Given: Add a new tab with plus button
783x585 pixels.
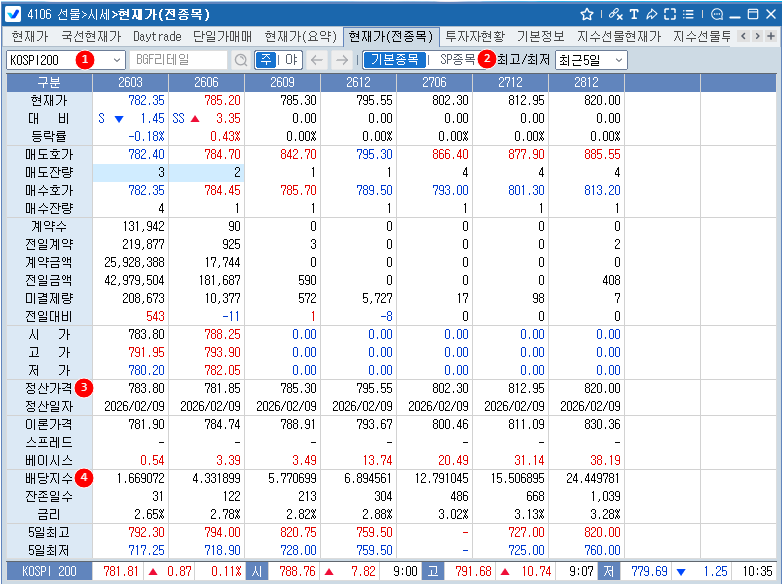Looking at the screenshot, I should 771,36.
